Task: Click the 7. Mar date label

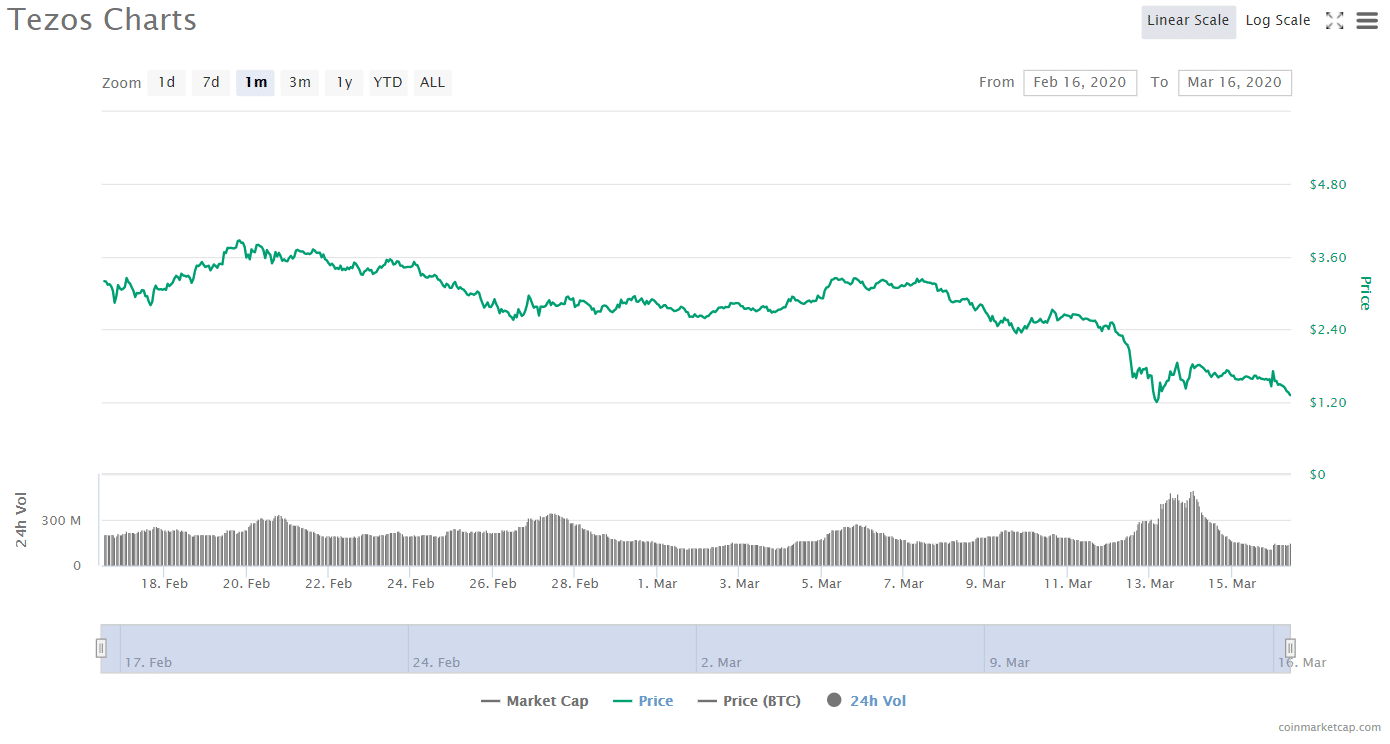Action: click(x=903, y=584)
